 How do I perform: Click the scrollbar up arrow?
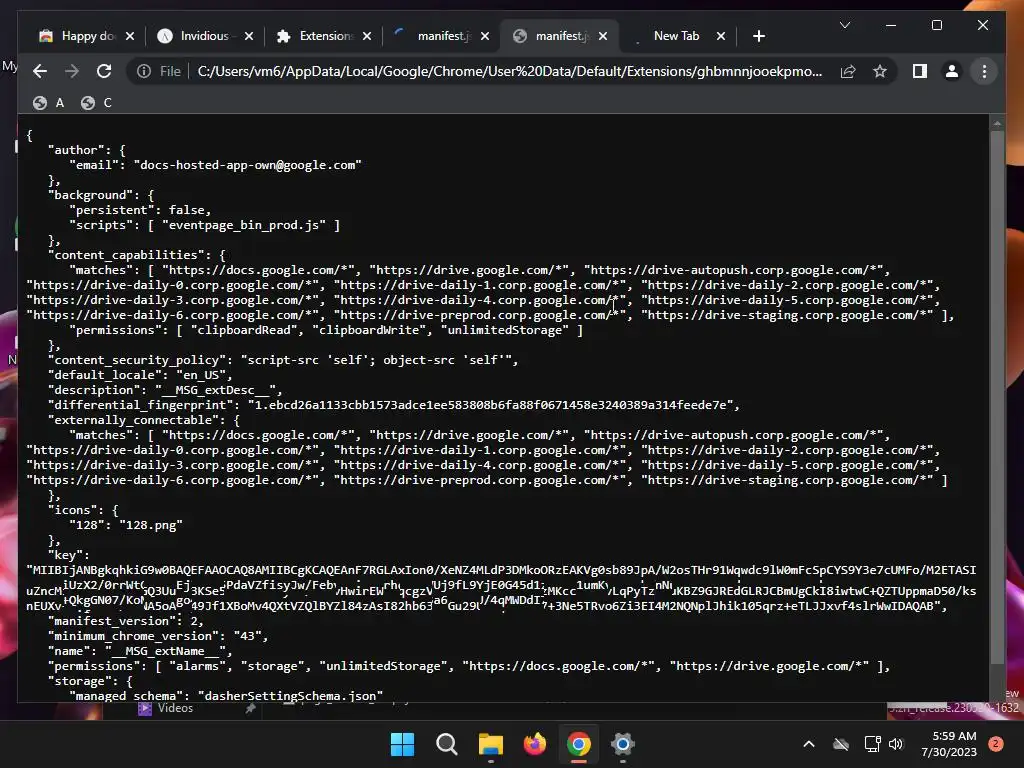click(997, 122)
